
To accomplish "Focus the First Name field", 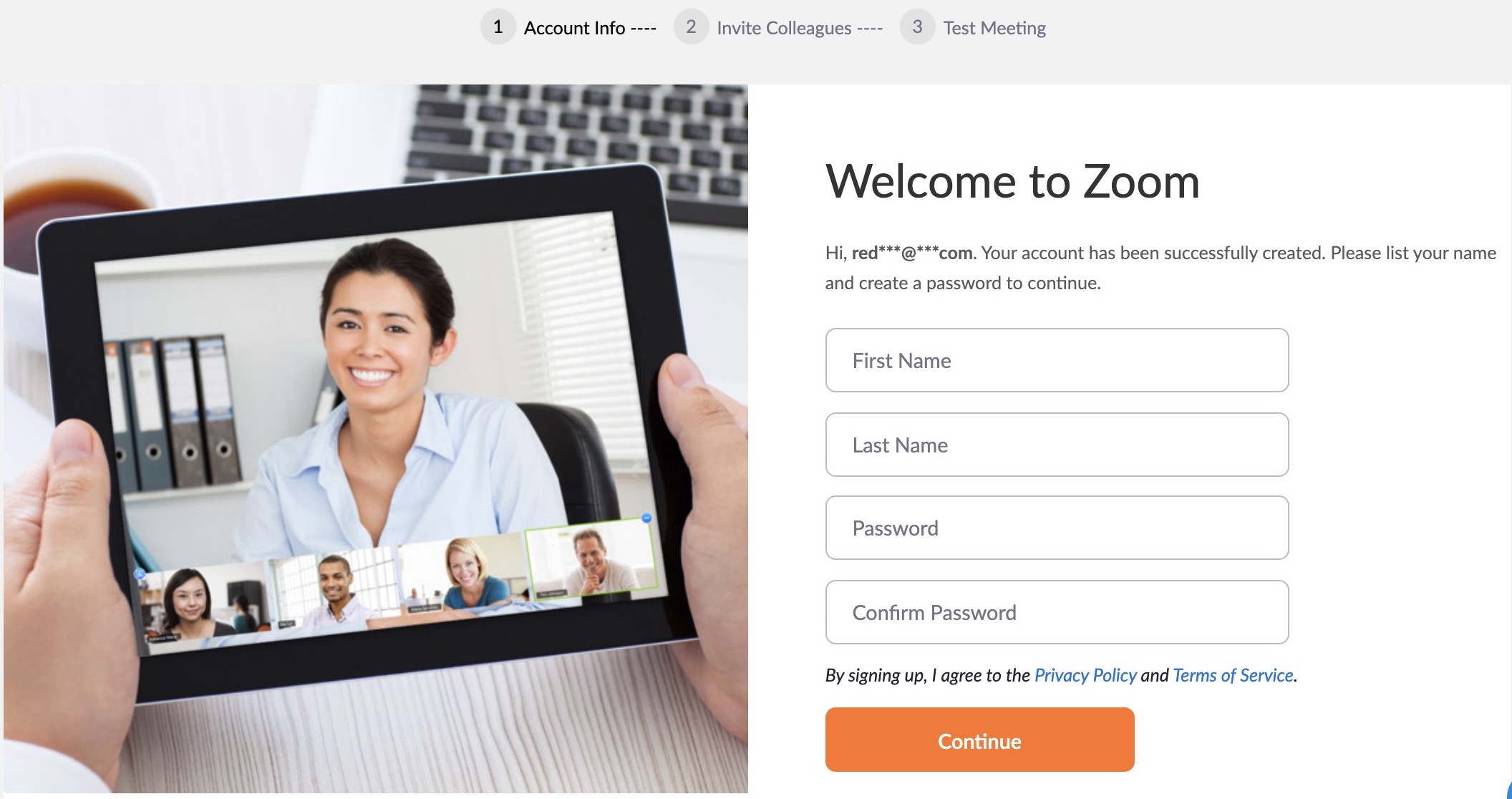I will point(1057,360).
